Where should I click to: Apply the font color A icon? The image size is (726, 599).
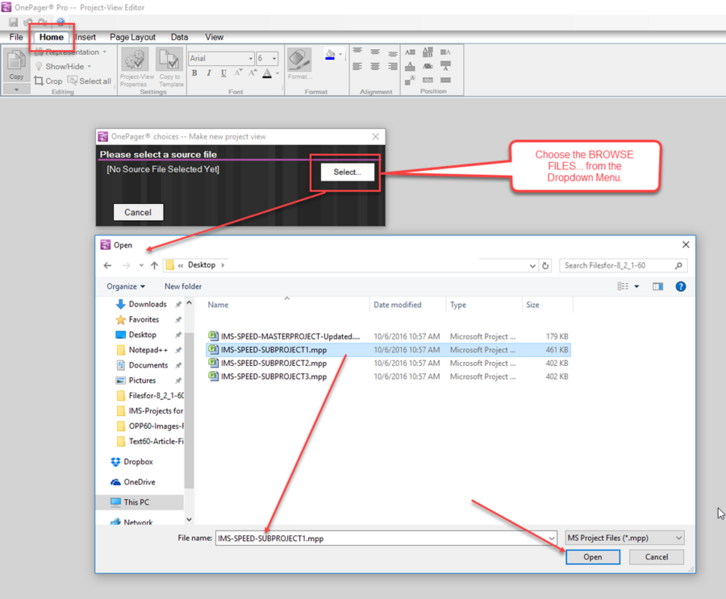pyautogui.click(x=267, y=73)
